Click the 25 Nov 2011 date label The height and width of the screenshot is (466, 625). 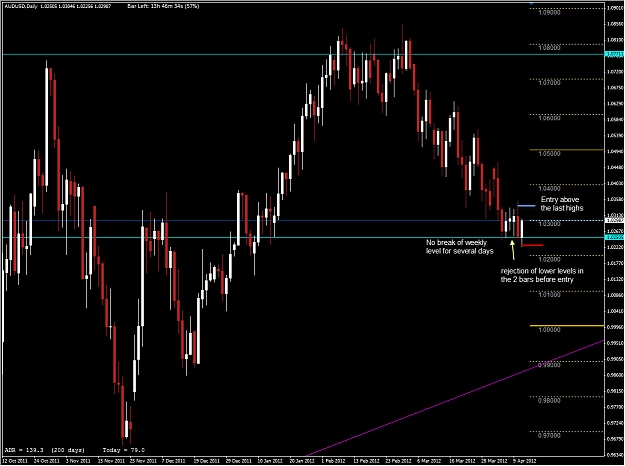coord(142,460)
